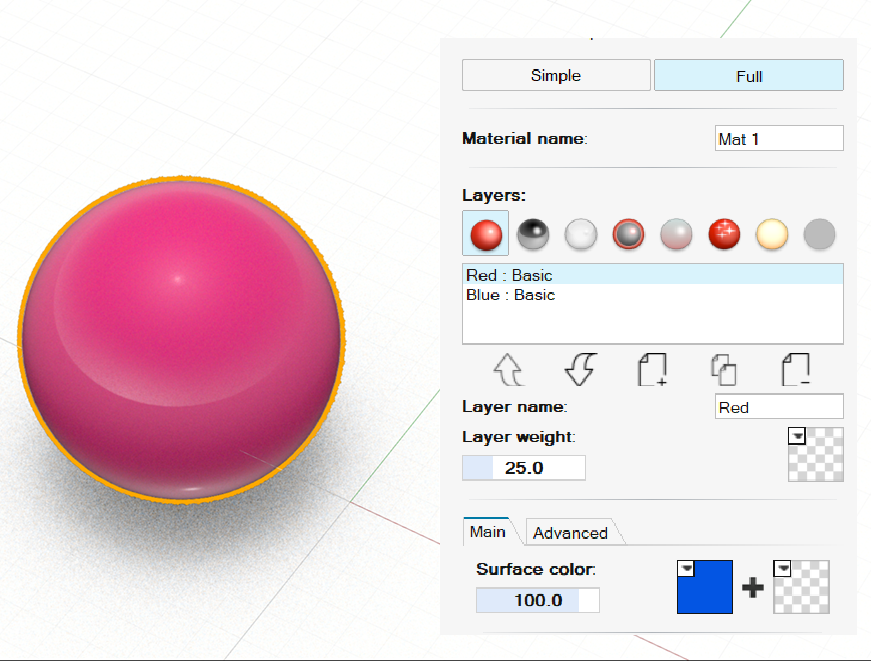
Task: Select the pale grey-pink sphere layer type
Action: pos(676,234)
